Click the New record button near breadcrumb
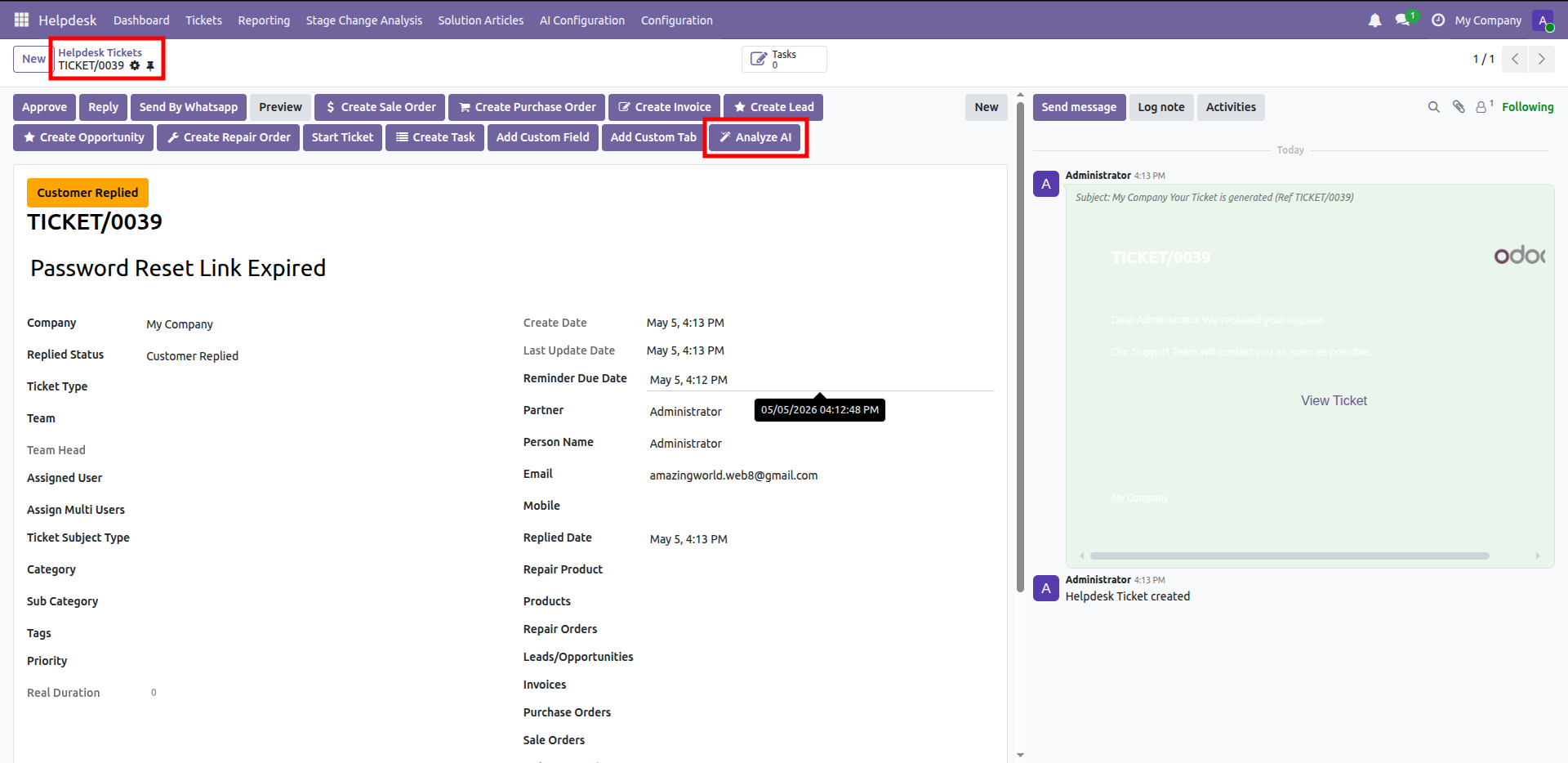 [x=33, y=59]
